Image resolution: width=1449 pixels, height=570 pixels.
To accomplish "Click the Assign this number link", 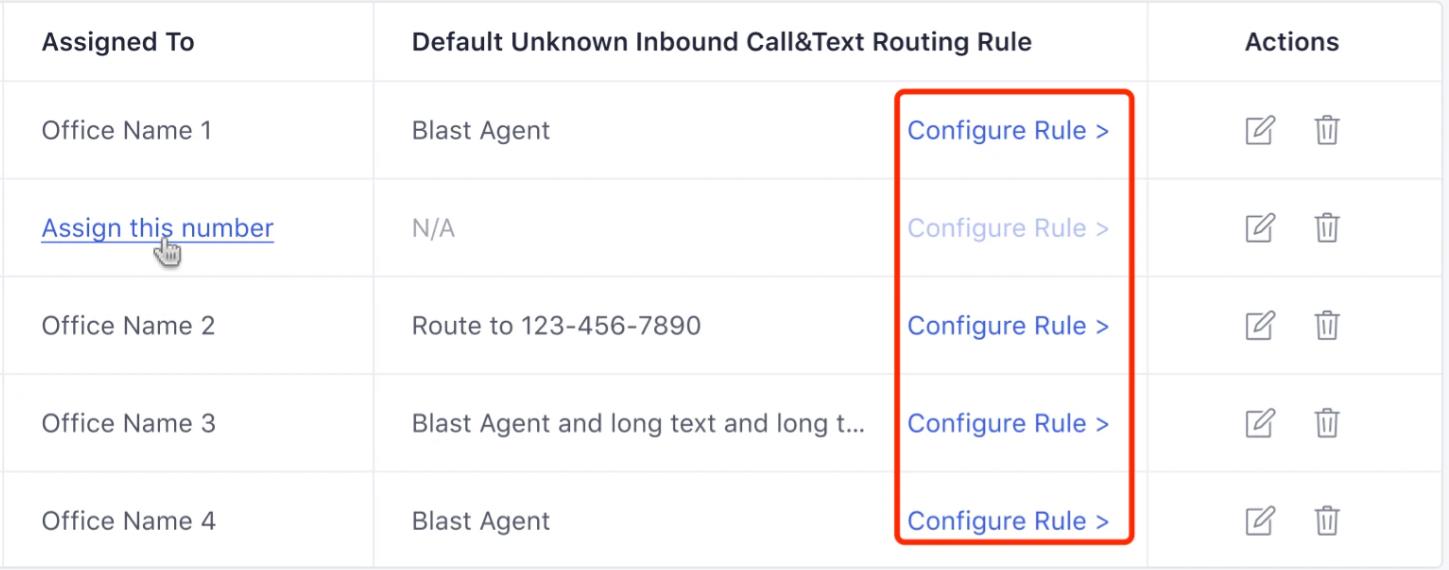I will tap(157, 228).
